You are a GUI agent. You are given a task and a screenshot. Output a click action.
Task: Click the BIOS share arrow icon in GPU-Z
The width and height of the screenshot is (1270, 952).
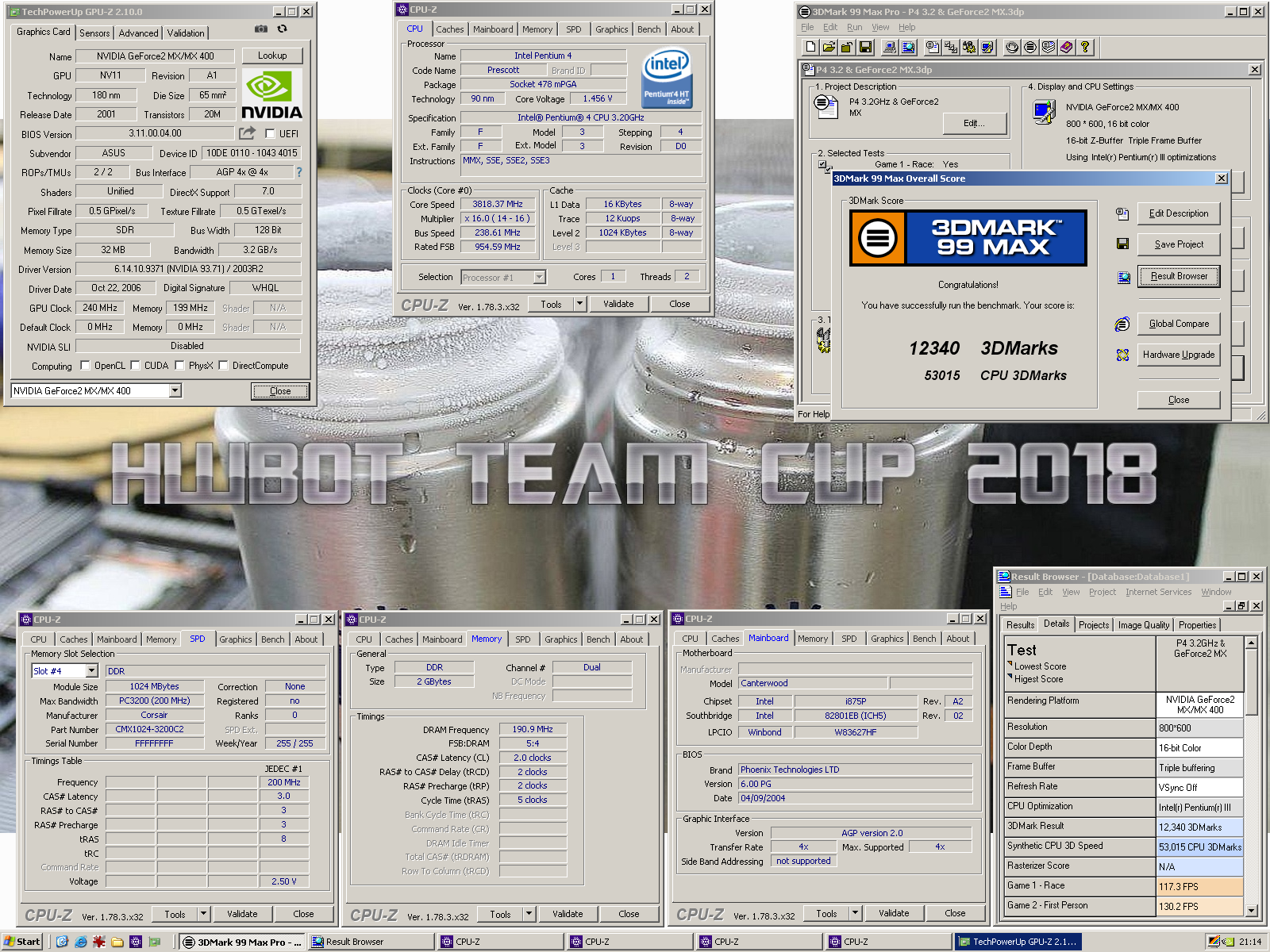248,133
